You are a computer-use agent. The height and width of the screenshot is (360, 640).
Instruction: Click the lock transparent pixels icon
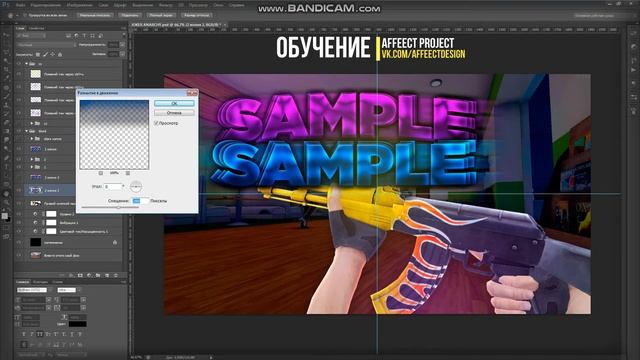(38, 54)
